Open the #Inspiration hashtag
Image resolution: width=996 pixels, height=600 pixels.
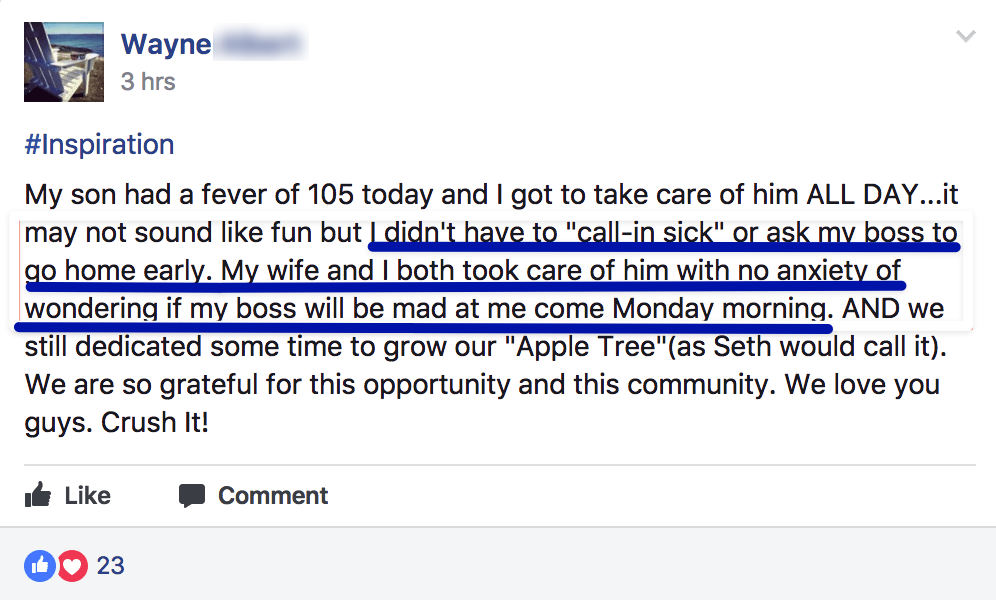[99, 144]
